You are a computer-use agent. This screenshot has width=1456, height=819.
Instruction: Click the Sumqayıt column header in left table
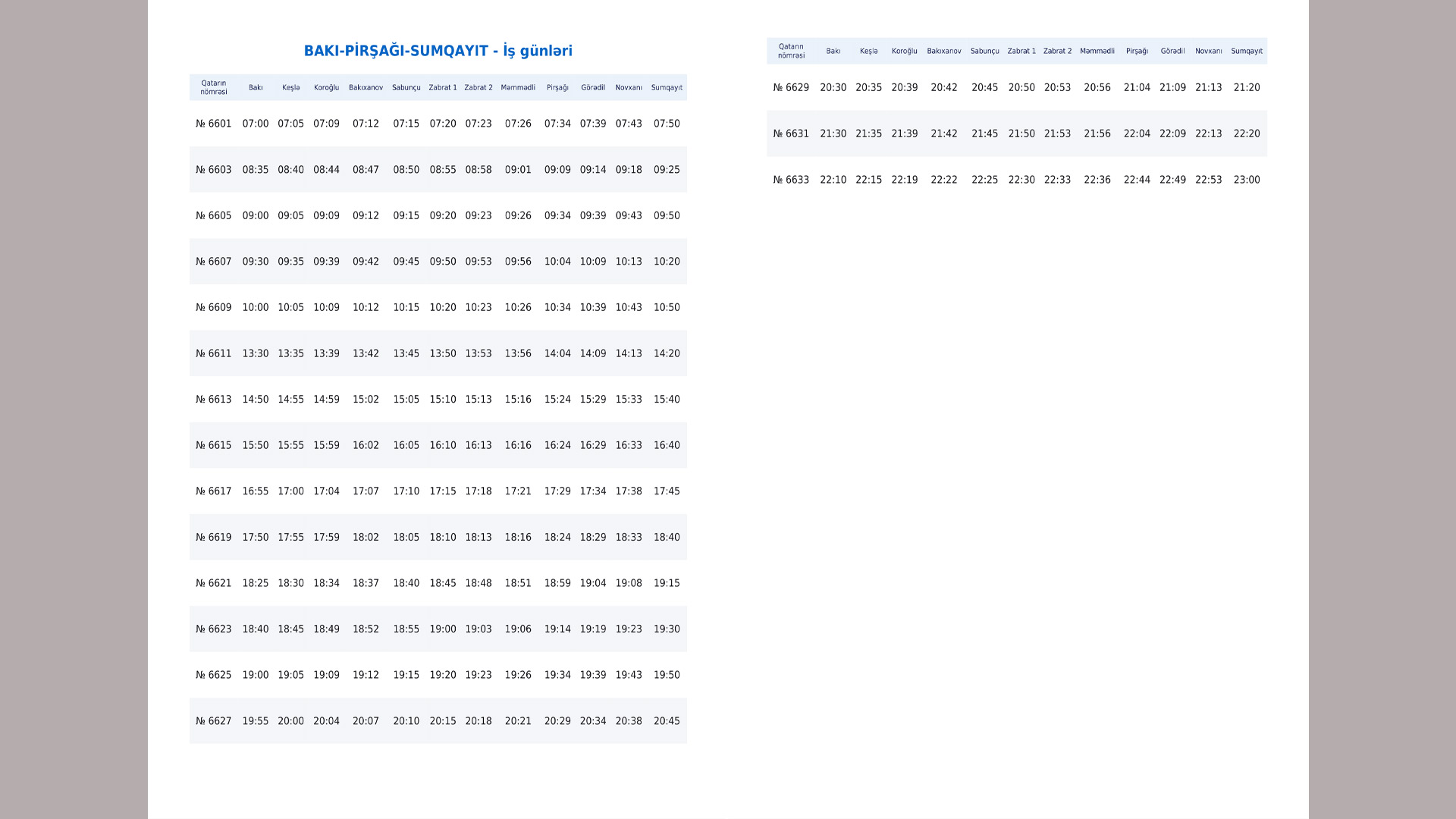click(x=667, y=87)
